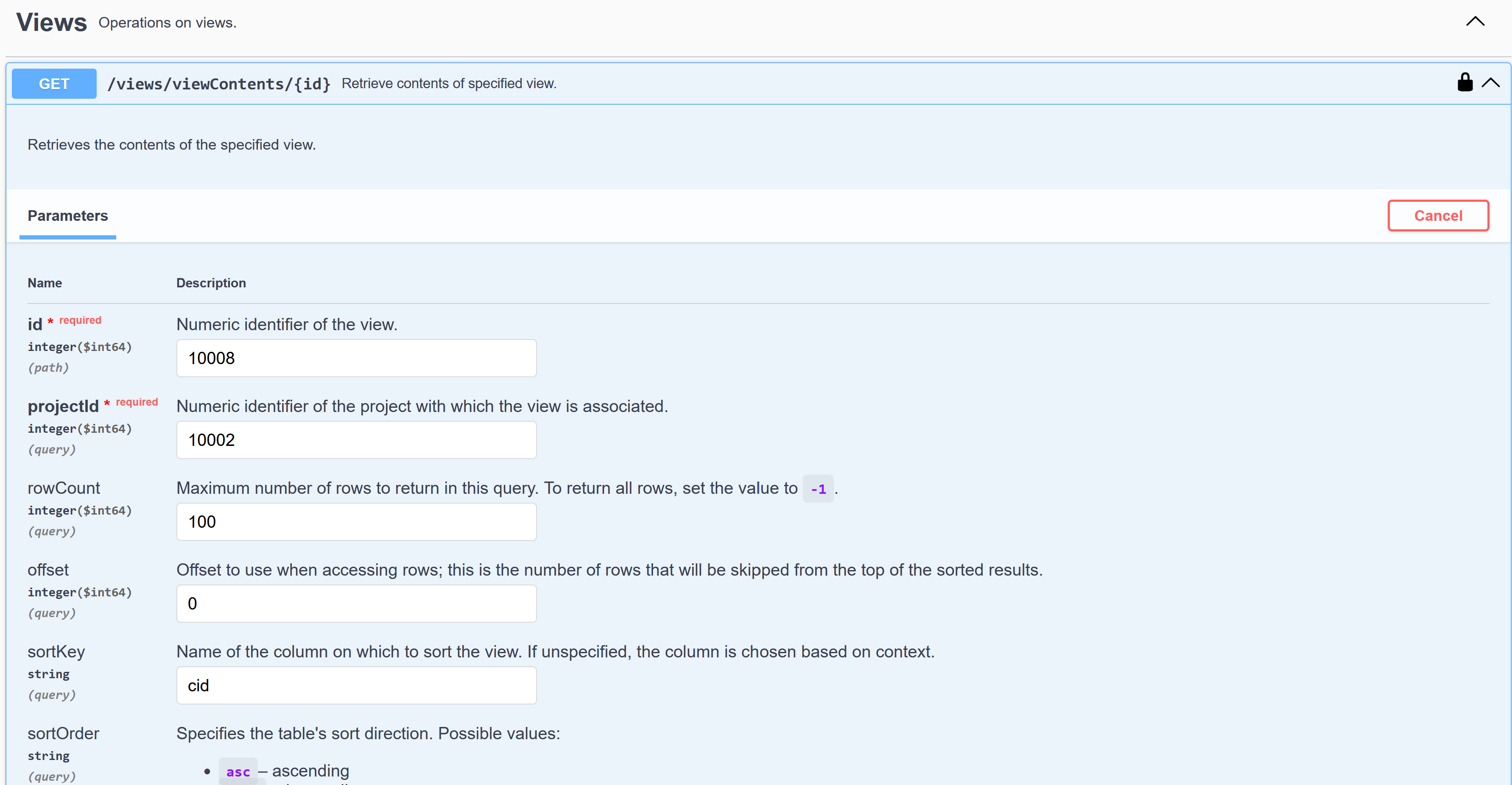The image size is (1512, 785).
Task: Click the blue GET method badge
Action: [x=54, y=84]
